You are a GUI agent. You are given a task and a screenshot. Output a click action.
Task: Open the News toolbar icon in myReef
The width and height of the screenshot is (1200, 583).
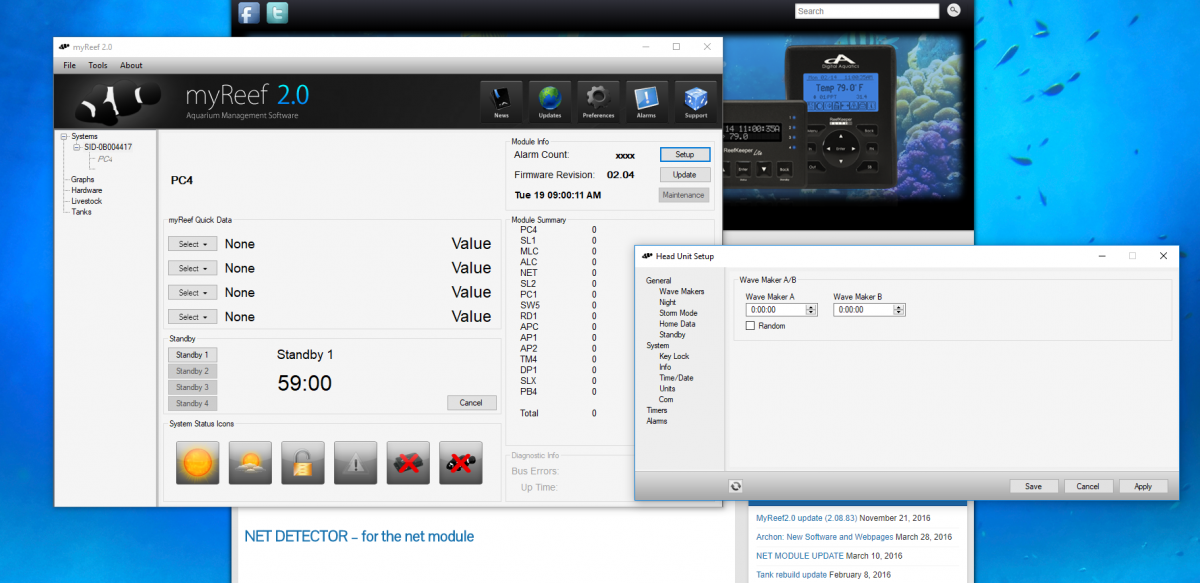tap(501, 101)
